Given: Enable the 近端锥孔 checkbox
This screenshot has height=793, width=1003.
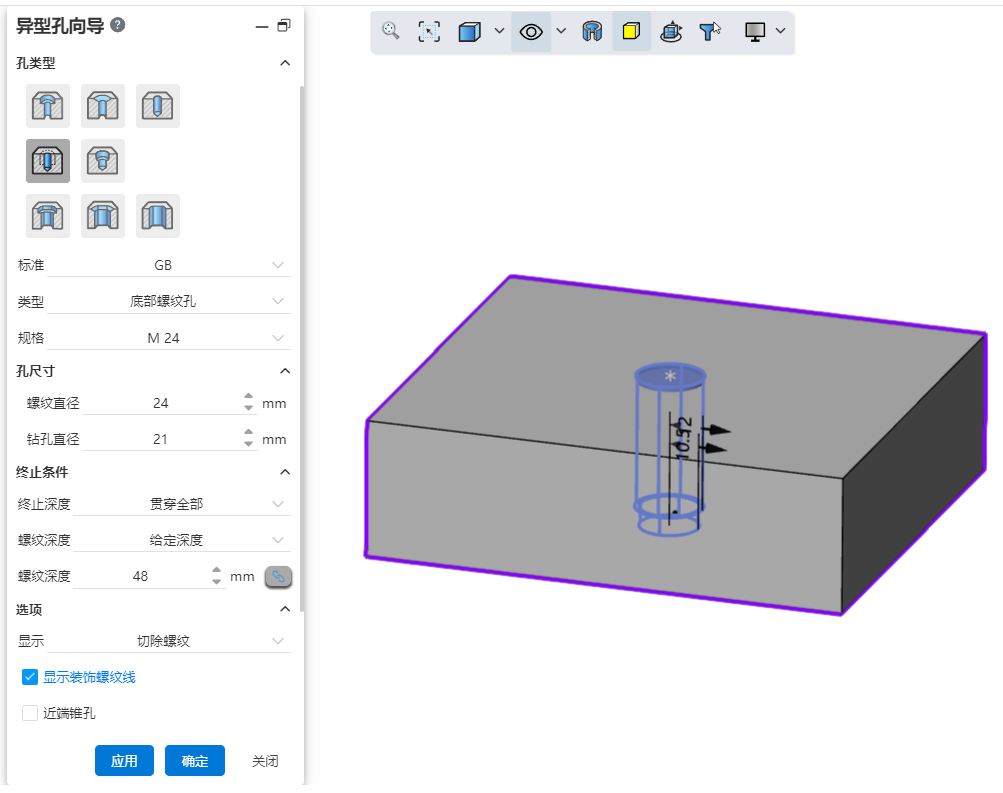Looking at the screenshot, I should tap(30, 713).
